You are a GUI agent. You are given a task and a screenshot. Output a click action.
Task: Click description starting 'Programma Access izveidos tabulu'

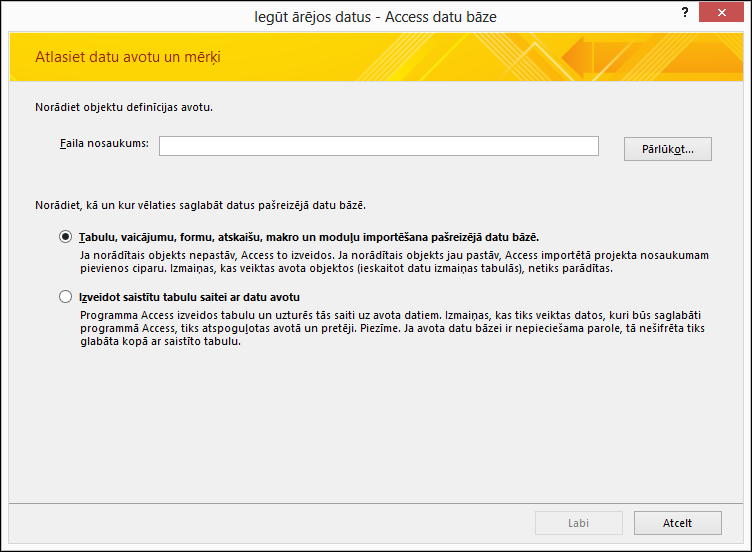coord(392,329)
